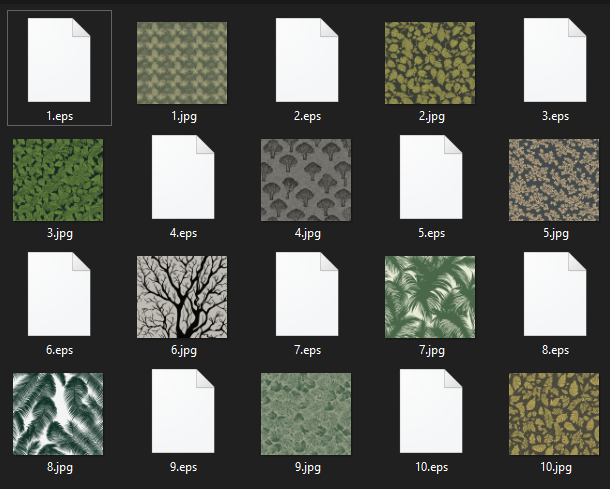Viewport: 610px width, 489px height.
Task: Click the 1.jpg camouflage pattern thumbnail
Action: [x=182, y=63]
